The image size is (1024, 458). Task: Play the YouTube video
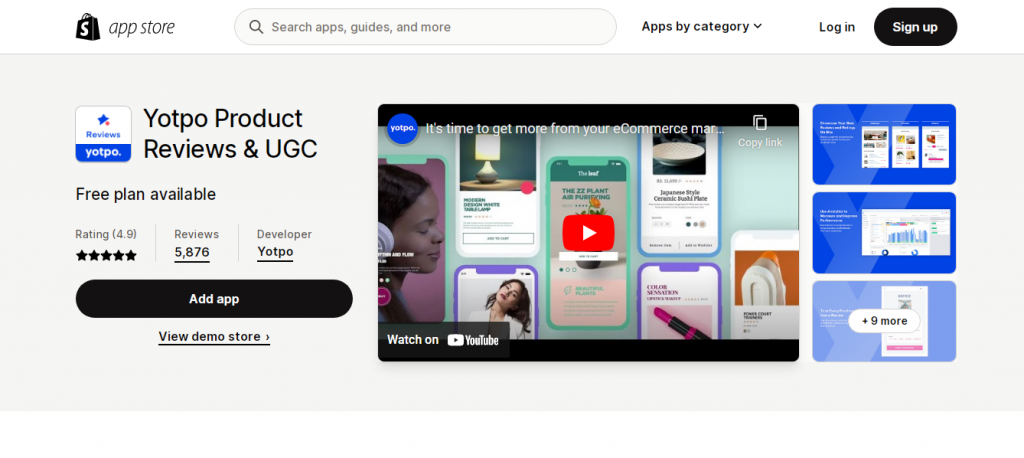pyautogui.click(x=588, y=233)
